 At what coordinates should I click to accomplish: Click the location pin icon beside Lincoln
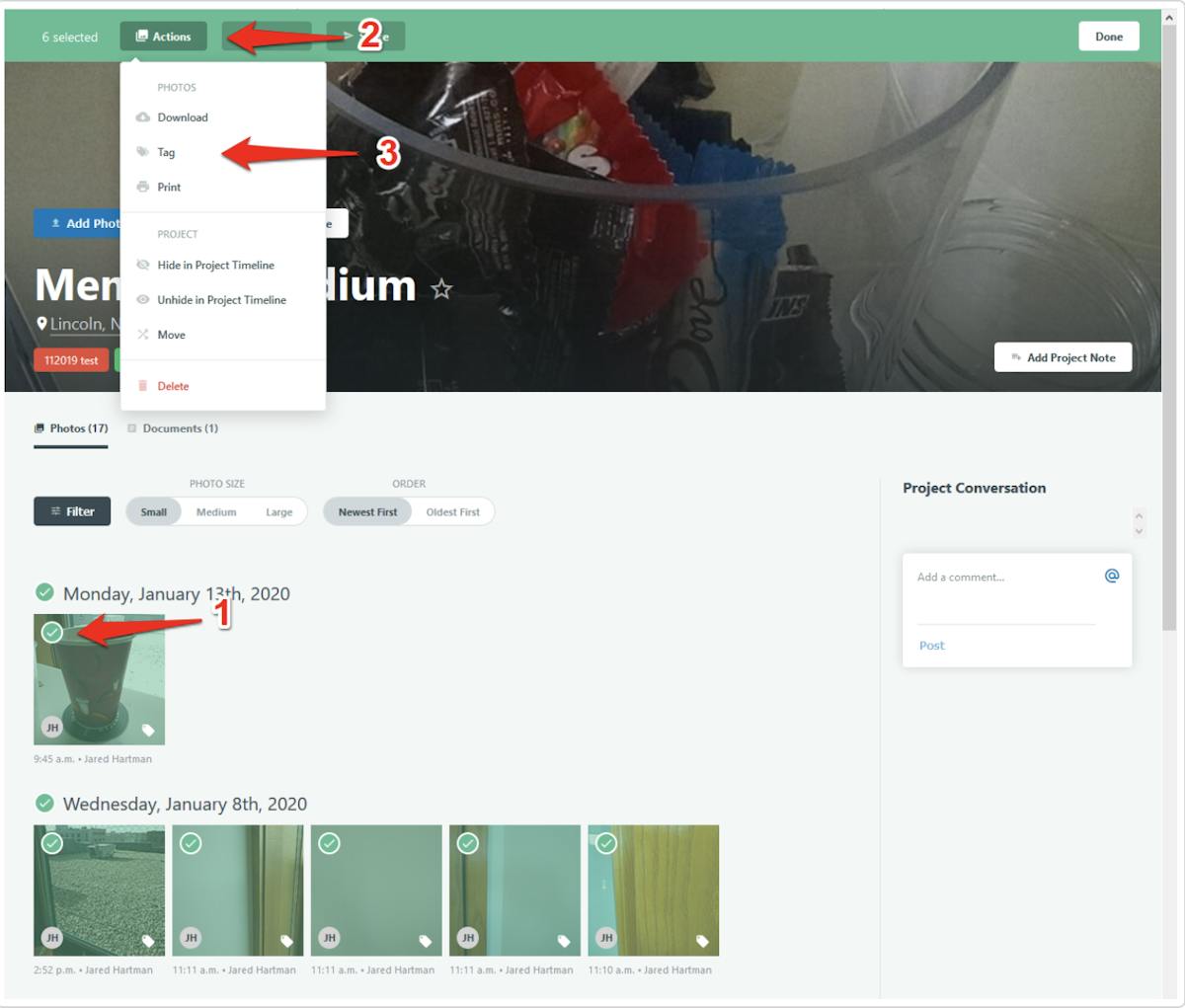point(41,324)
